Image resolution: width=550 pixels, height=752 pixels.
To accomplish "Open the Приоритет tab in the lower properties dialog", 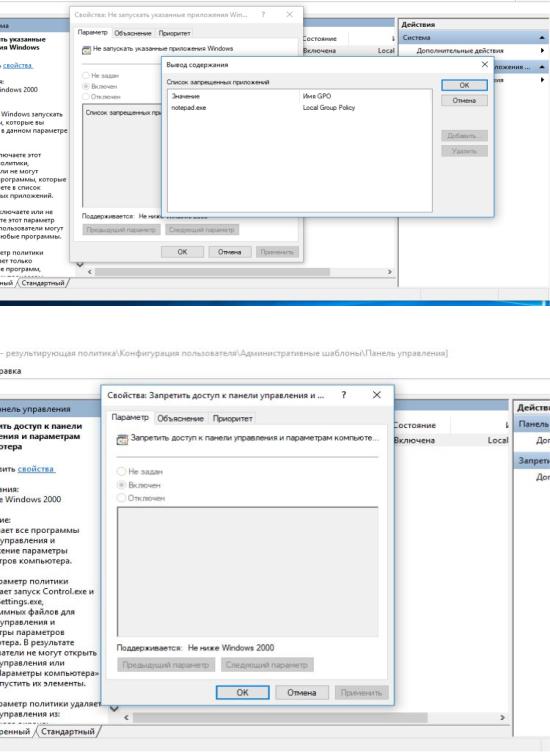I will click(232, 418).
